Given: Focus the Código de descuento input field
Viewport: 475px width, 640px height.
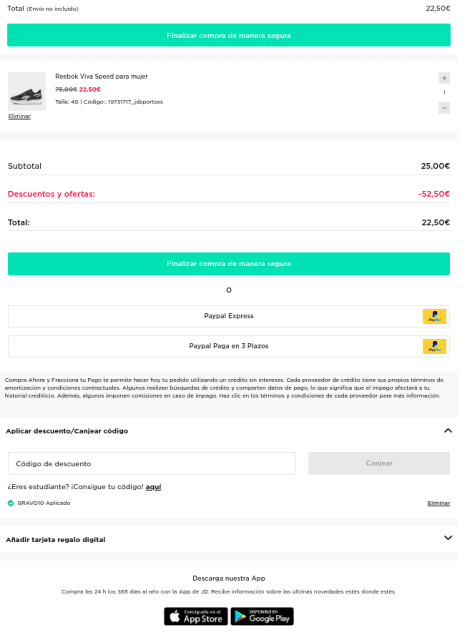Looking at the screenshot, I should (x=151, y=464).
